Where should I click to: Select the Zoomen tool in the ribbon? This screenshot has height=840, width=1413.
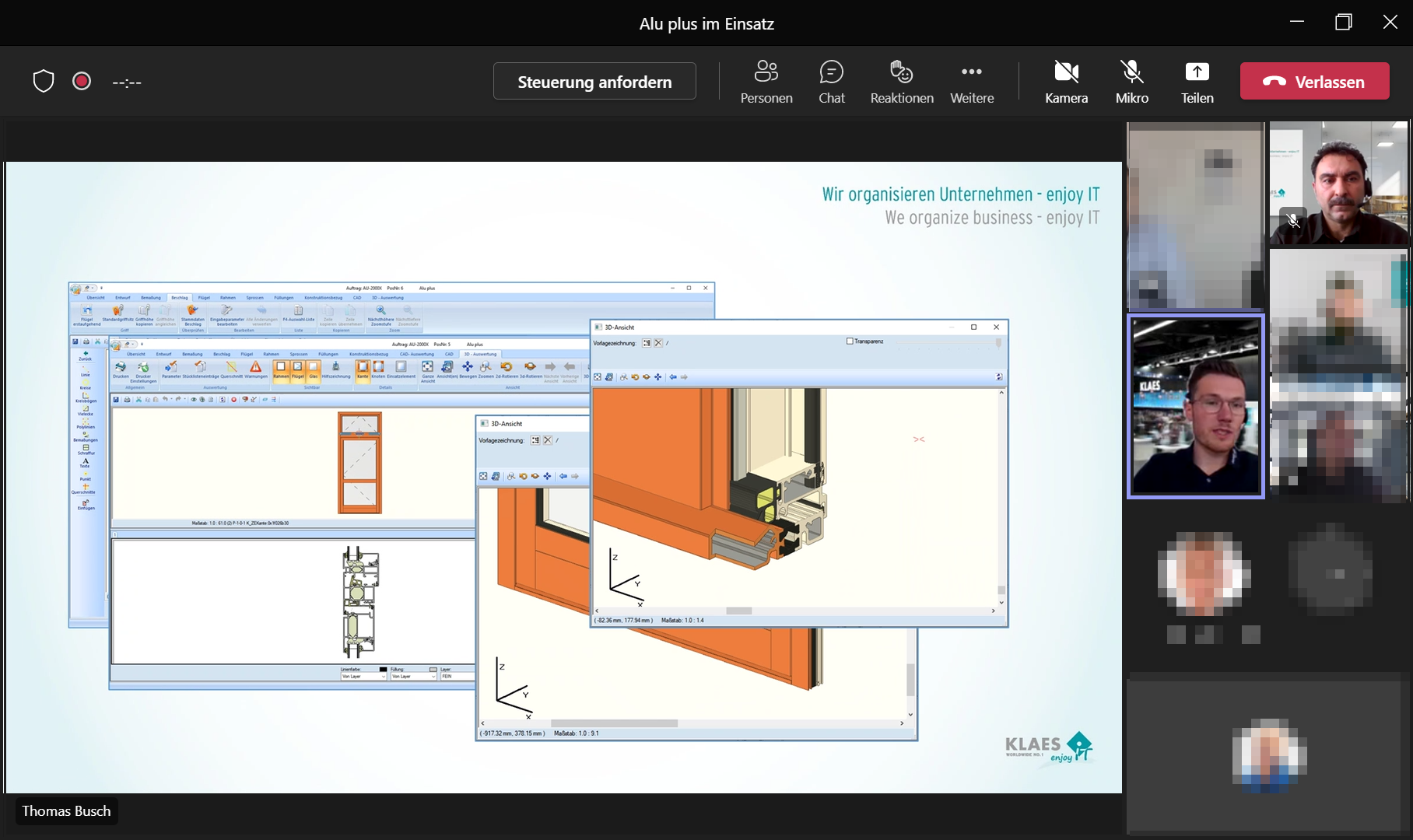(486, 369)
